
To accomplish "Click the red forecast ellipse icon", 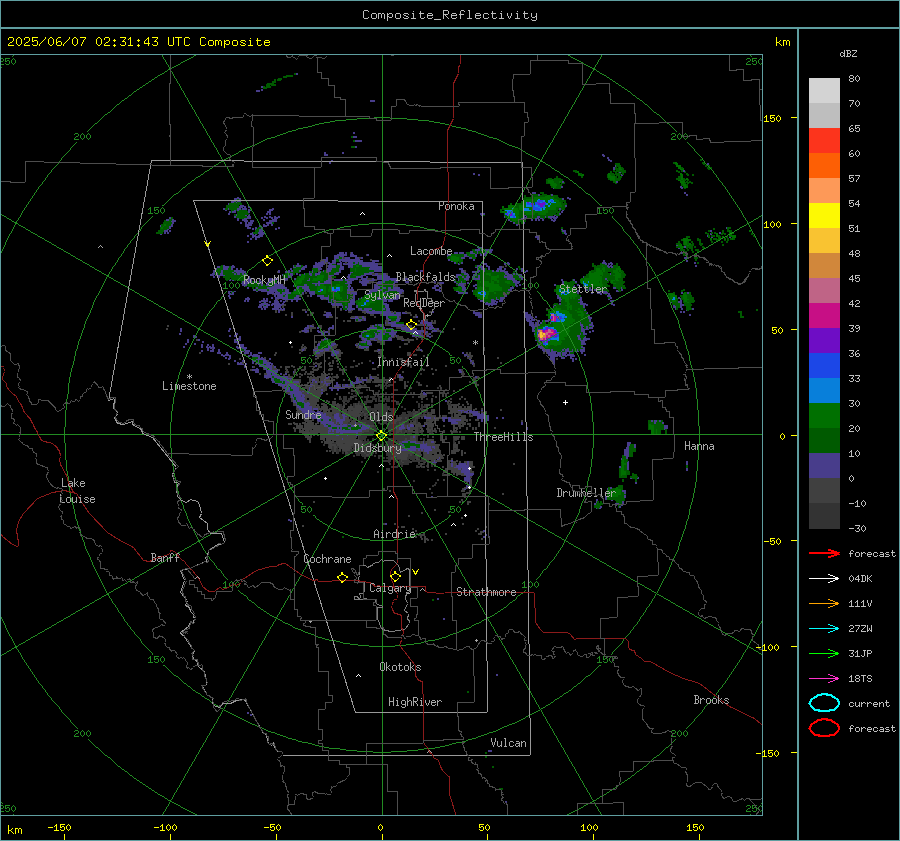I will tap(824, 728).
